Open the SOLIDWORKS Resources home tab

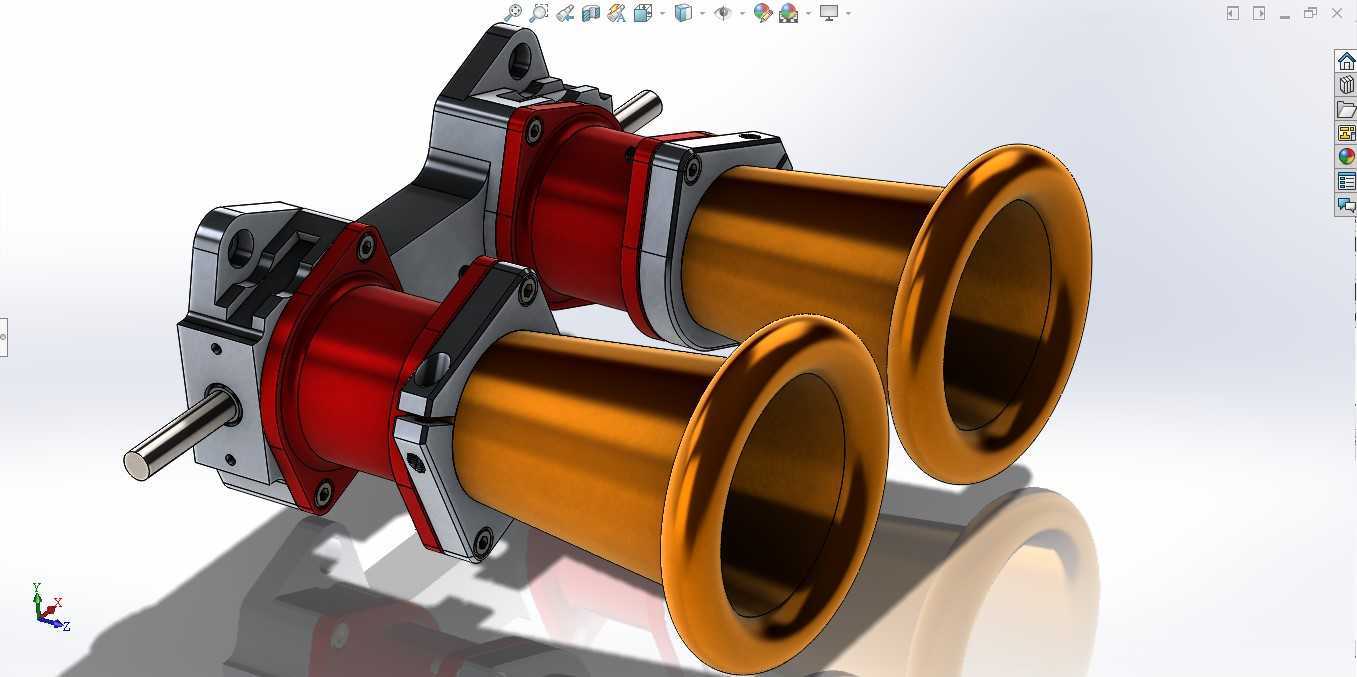(1346, 61)
